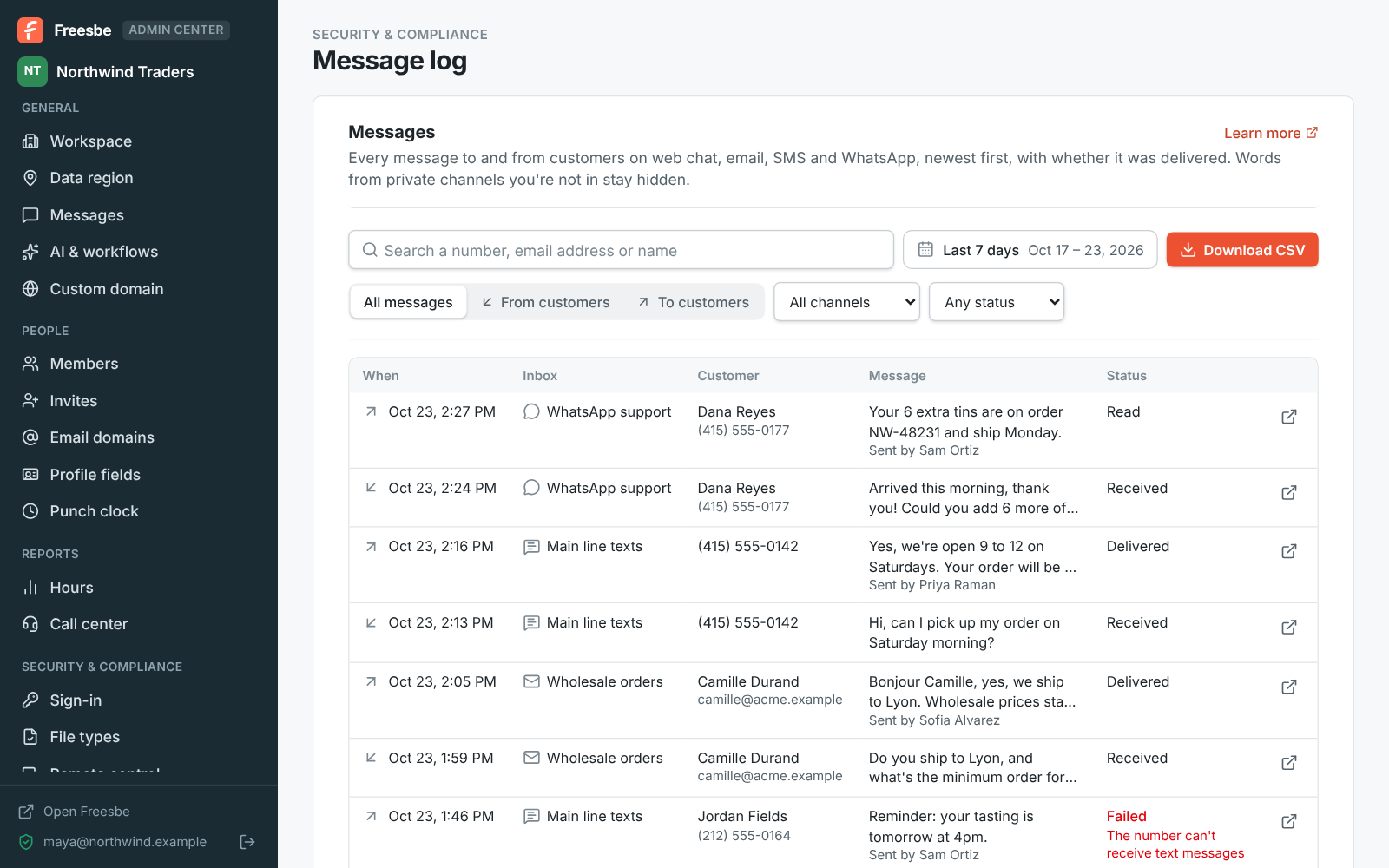Click the When column header
Image resolution: width=1389 pixels, height=868 pixels.
(x=381, y=376)
